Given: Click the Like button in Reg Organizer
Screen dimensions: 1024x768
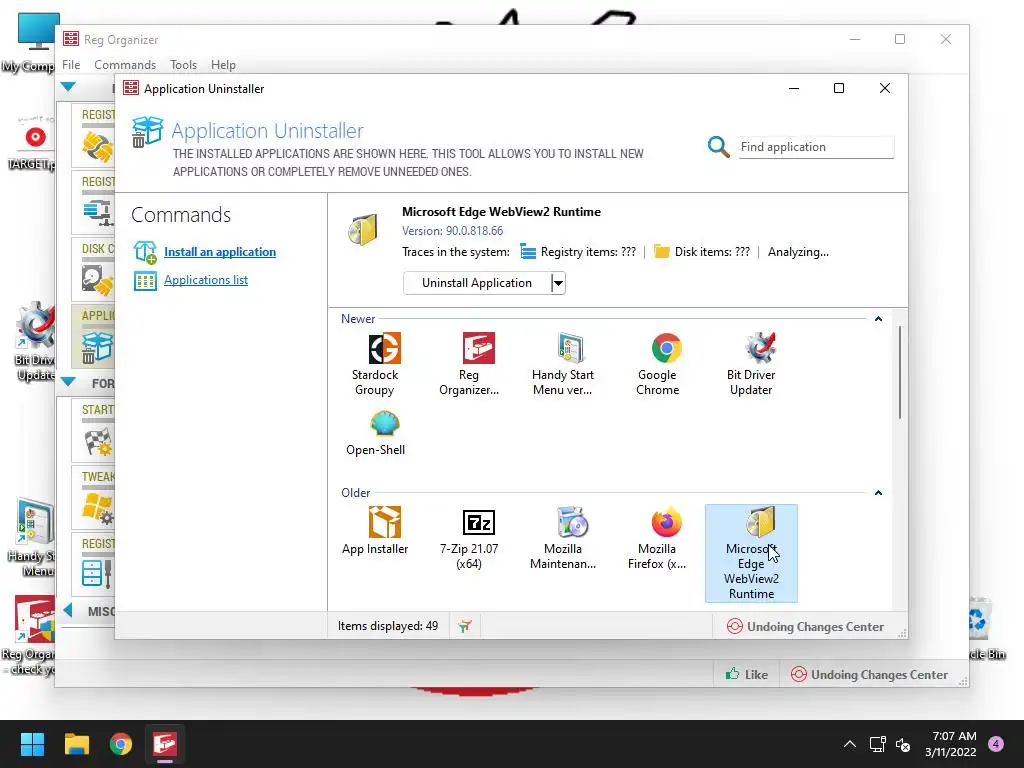Looking at the screenshot, I should click(746, 675).
